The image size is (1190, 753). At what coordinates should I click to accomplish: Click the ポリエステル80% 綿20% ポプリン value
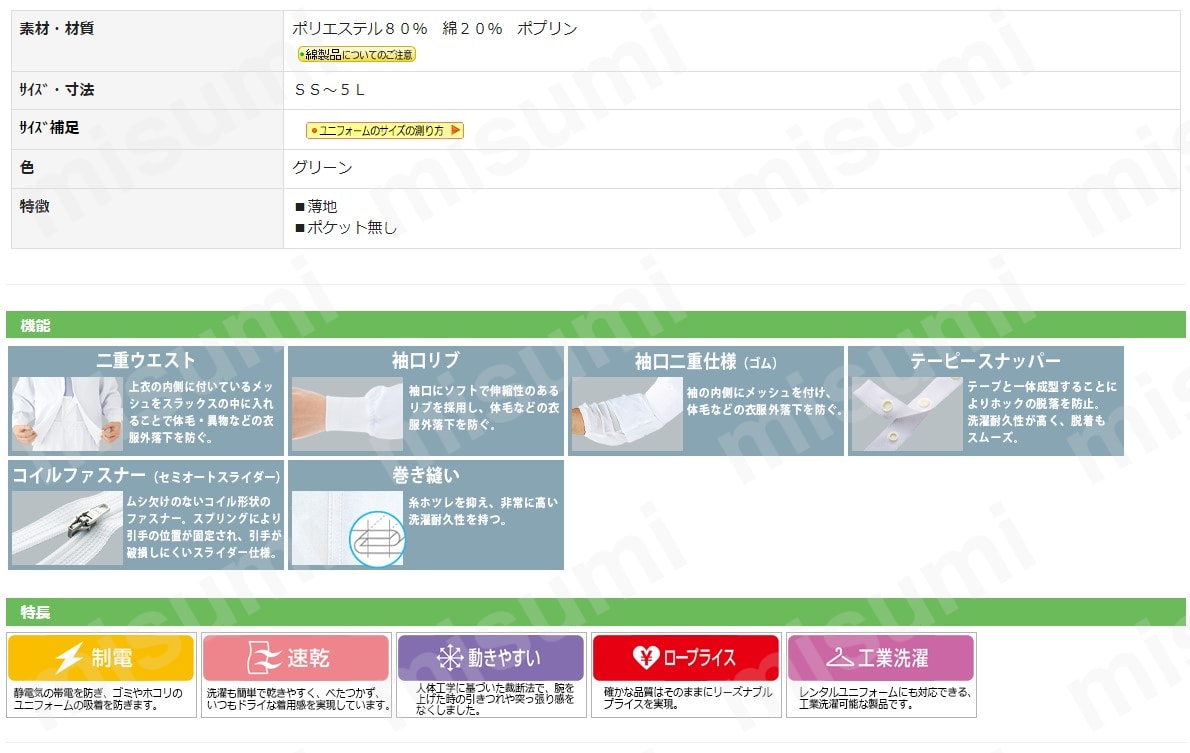pos(435,29)
